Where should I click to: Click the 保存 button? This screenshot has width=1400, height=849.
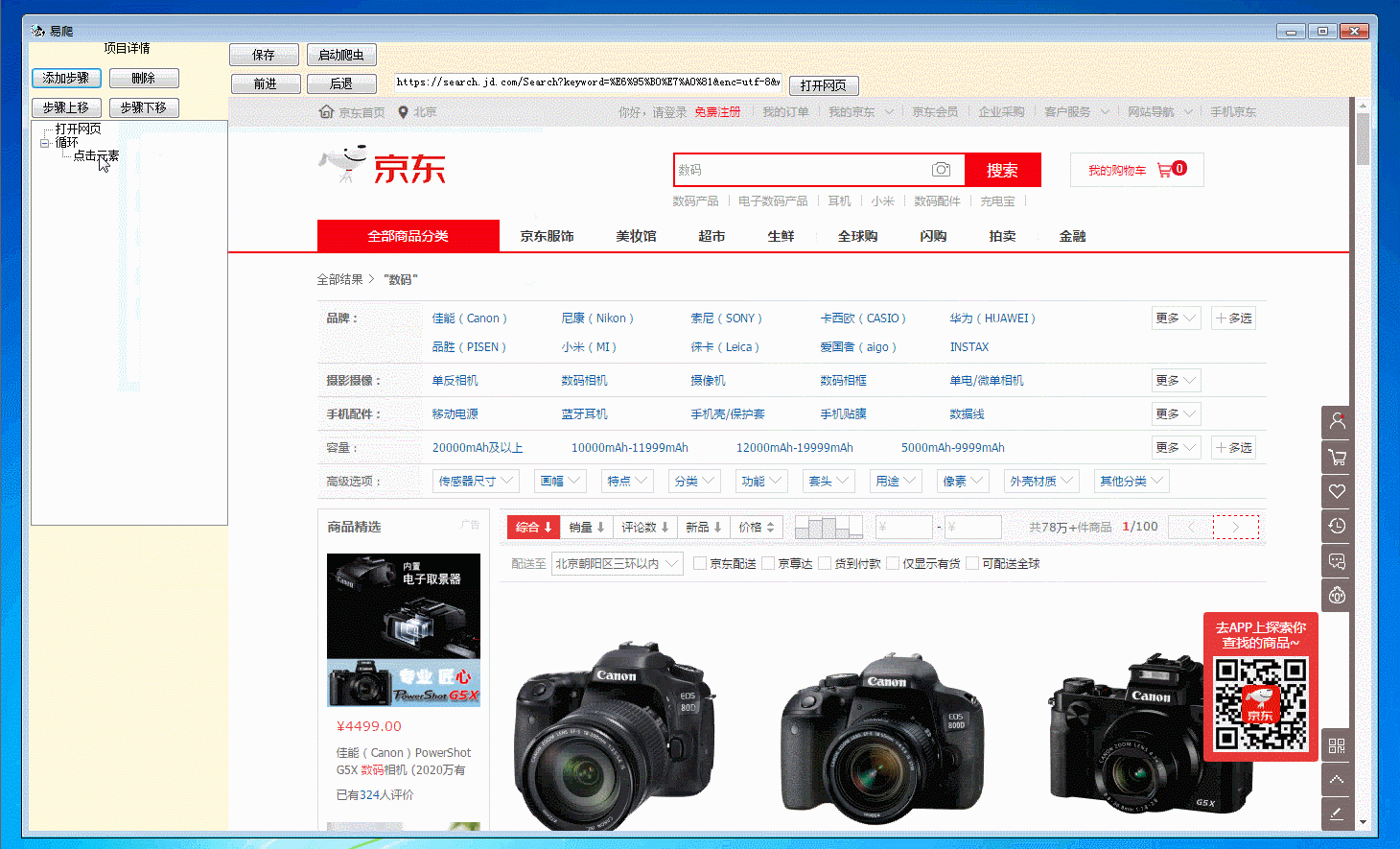point(264,55)
